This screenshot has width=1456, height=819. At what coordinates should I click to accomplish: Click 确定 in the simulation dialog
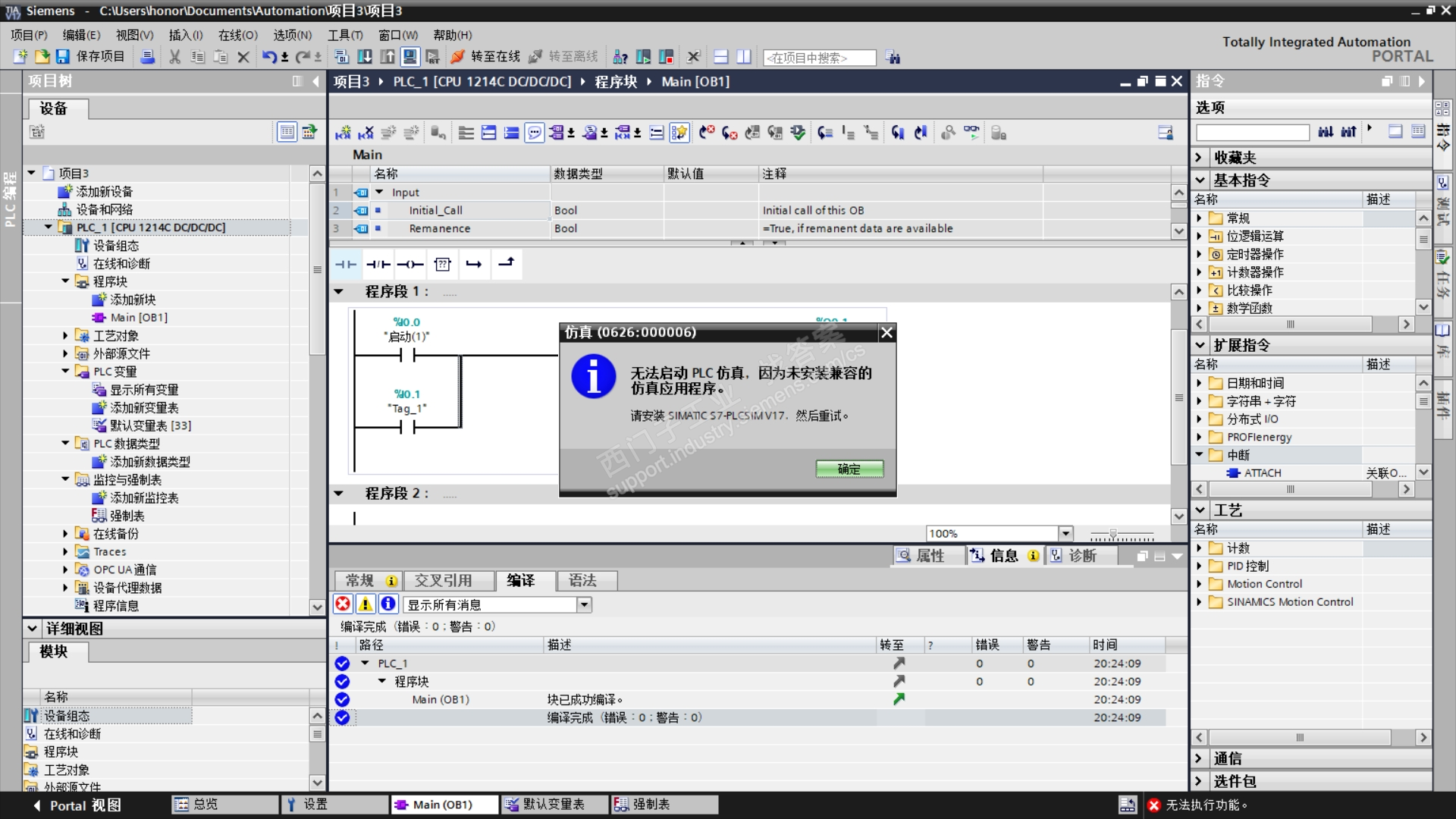849,469
